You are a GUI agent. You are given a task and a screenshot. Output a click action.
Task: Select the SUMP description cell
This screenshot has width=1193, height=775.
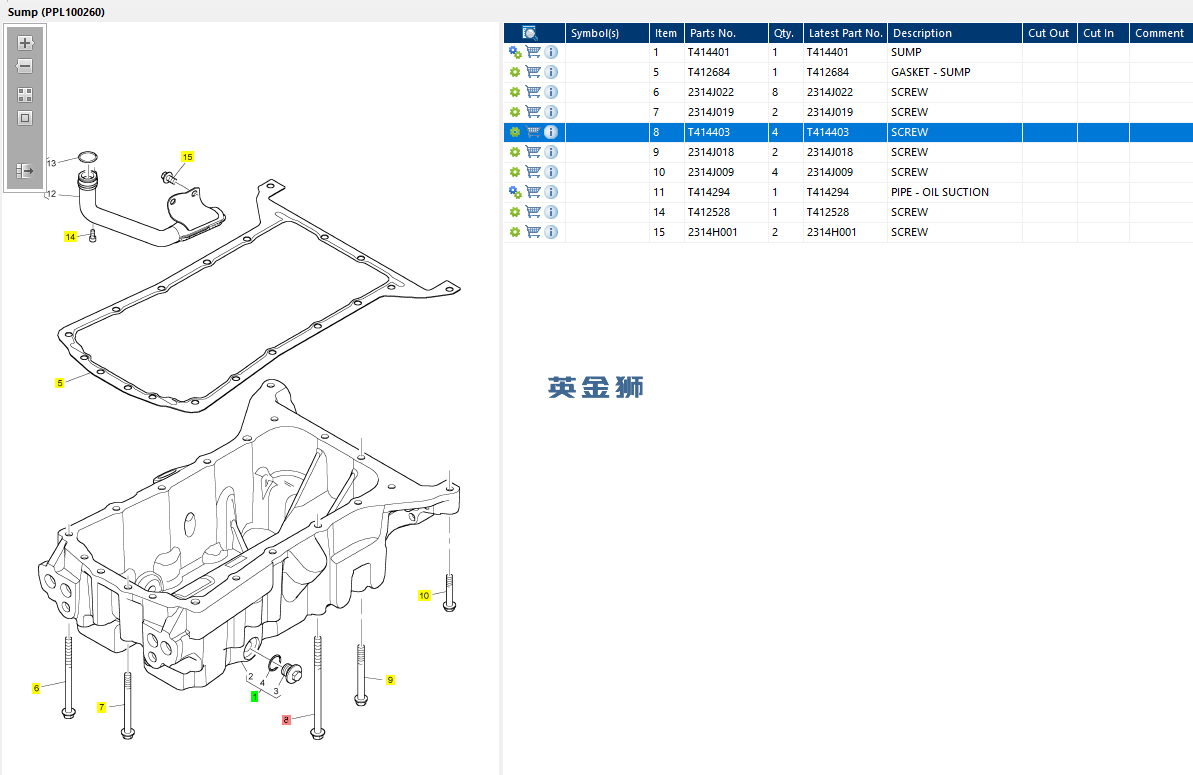tap(955, 52)
